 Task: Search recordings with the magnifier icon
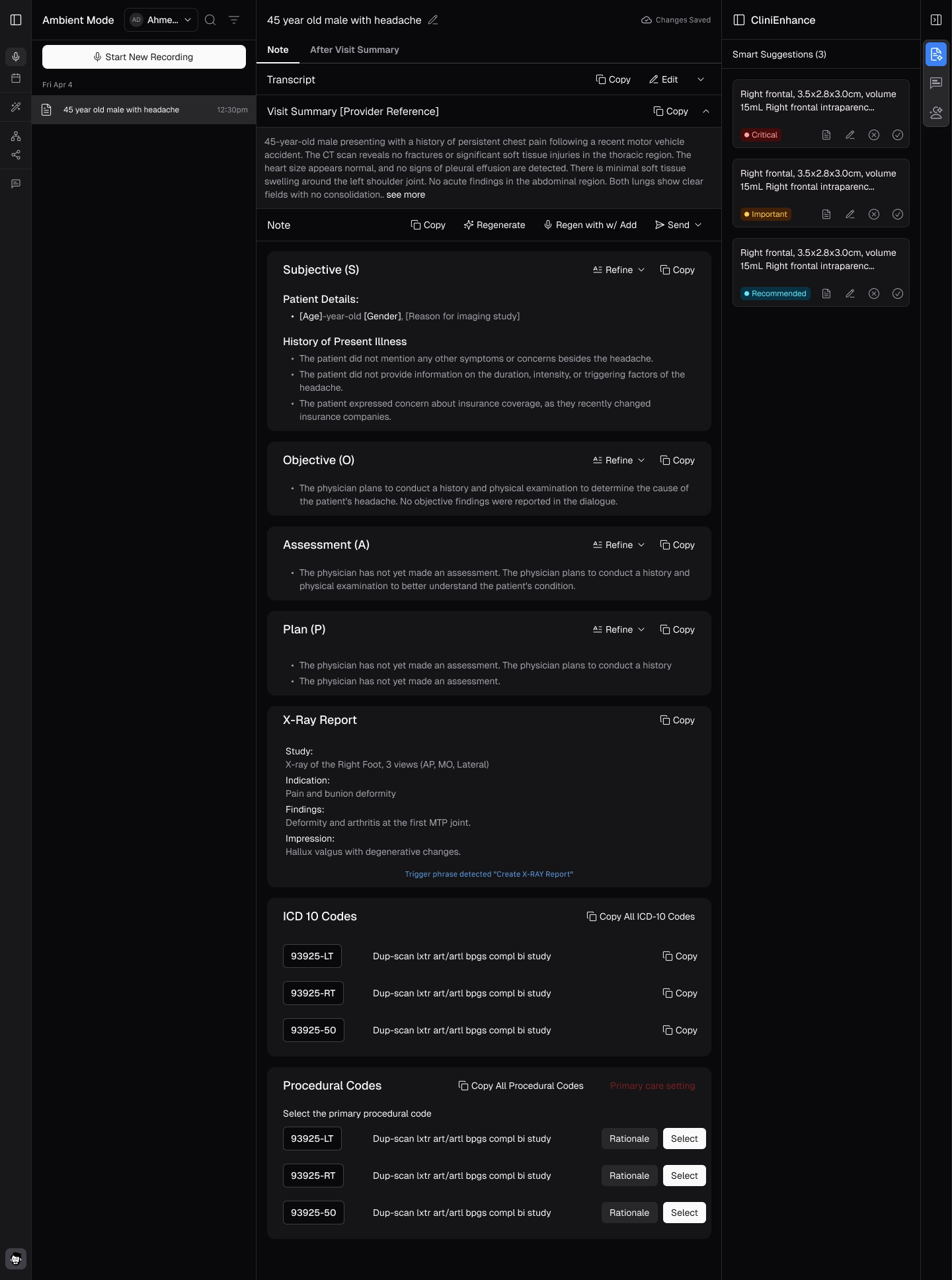click(210, 20)
